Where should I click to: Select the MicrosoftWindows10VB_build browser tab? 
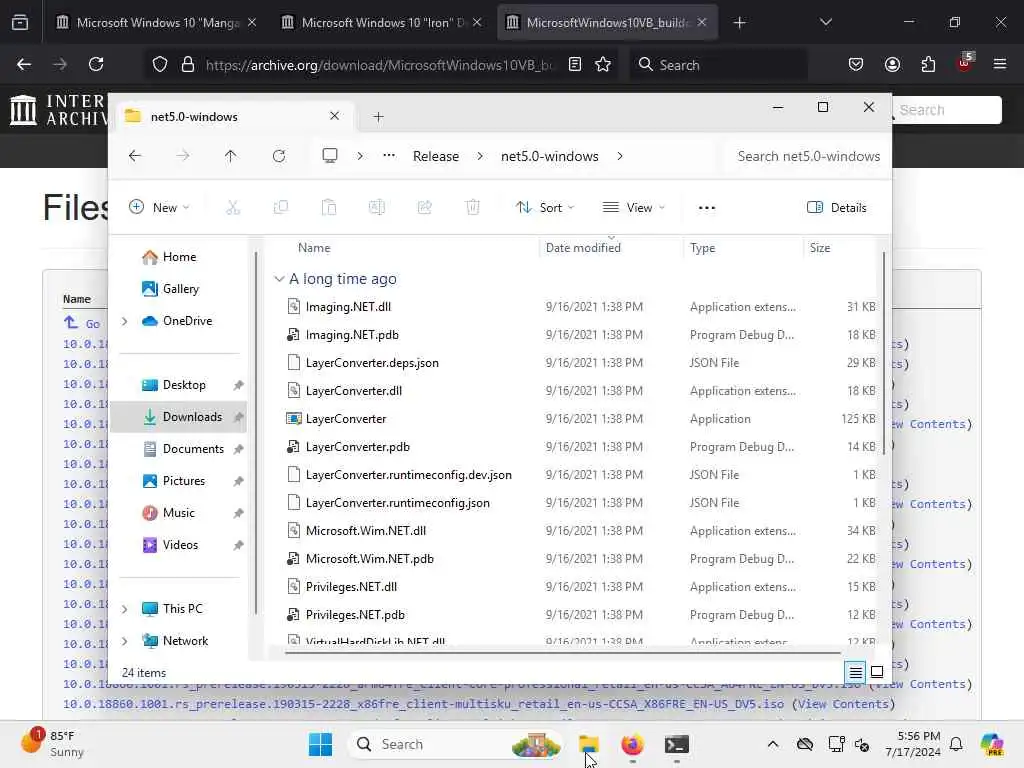[x=607, y=22]
